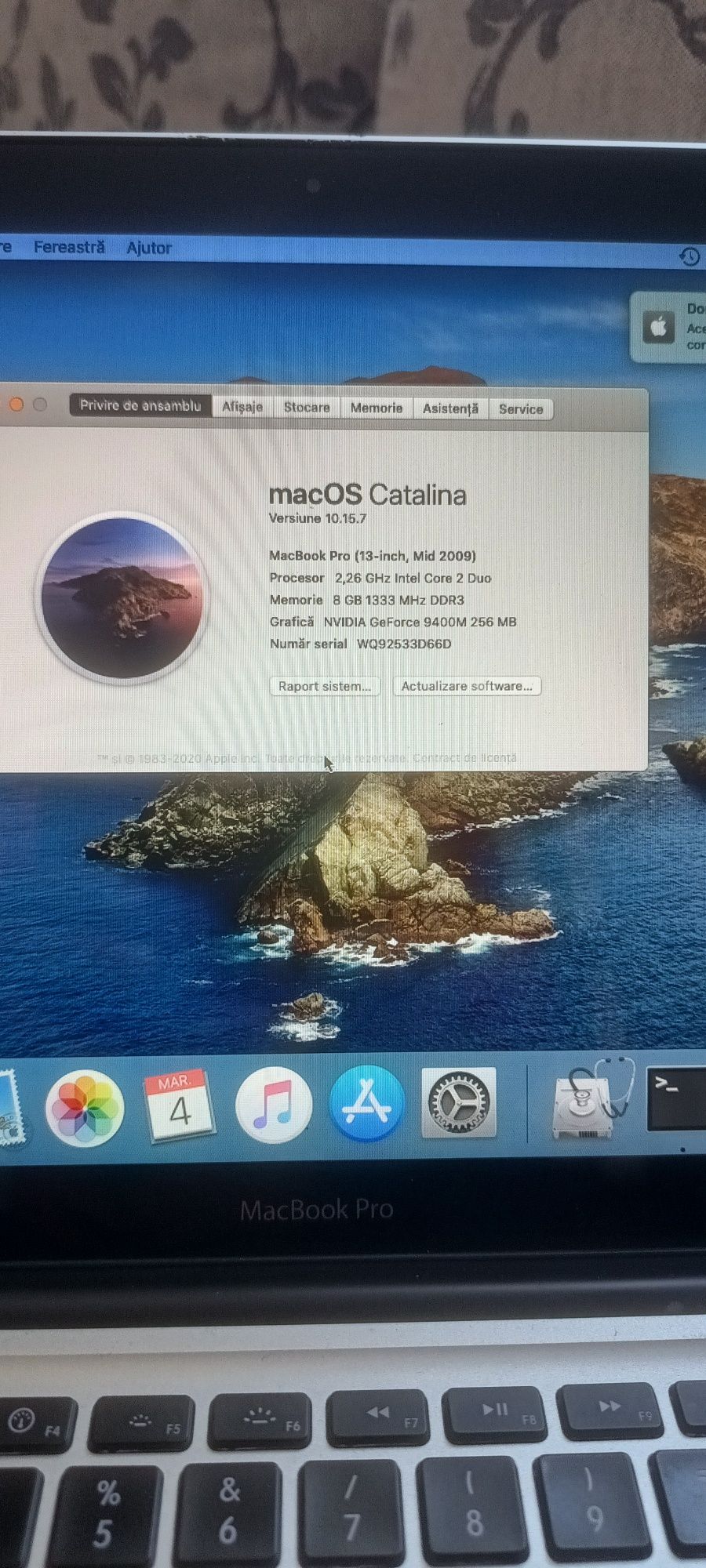Switch to the Stocare tab

[x=307, y=407]
